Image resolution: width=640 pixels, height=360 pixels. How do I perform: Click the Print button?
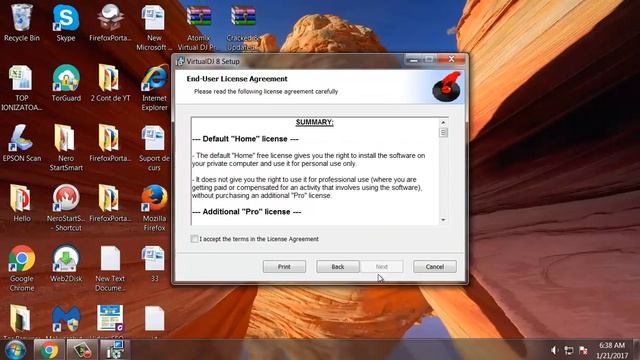click(284, 267)
